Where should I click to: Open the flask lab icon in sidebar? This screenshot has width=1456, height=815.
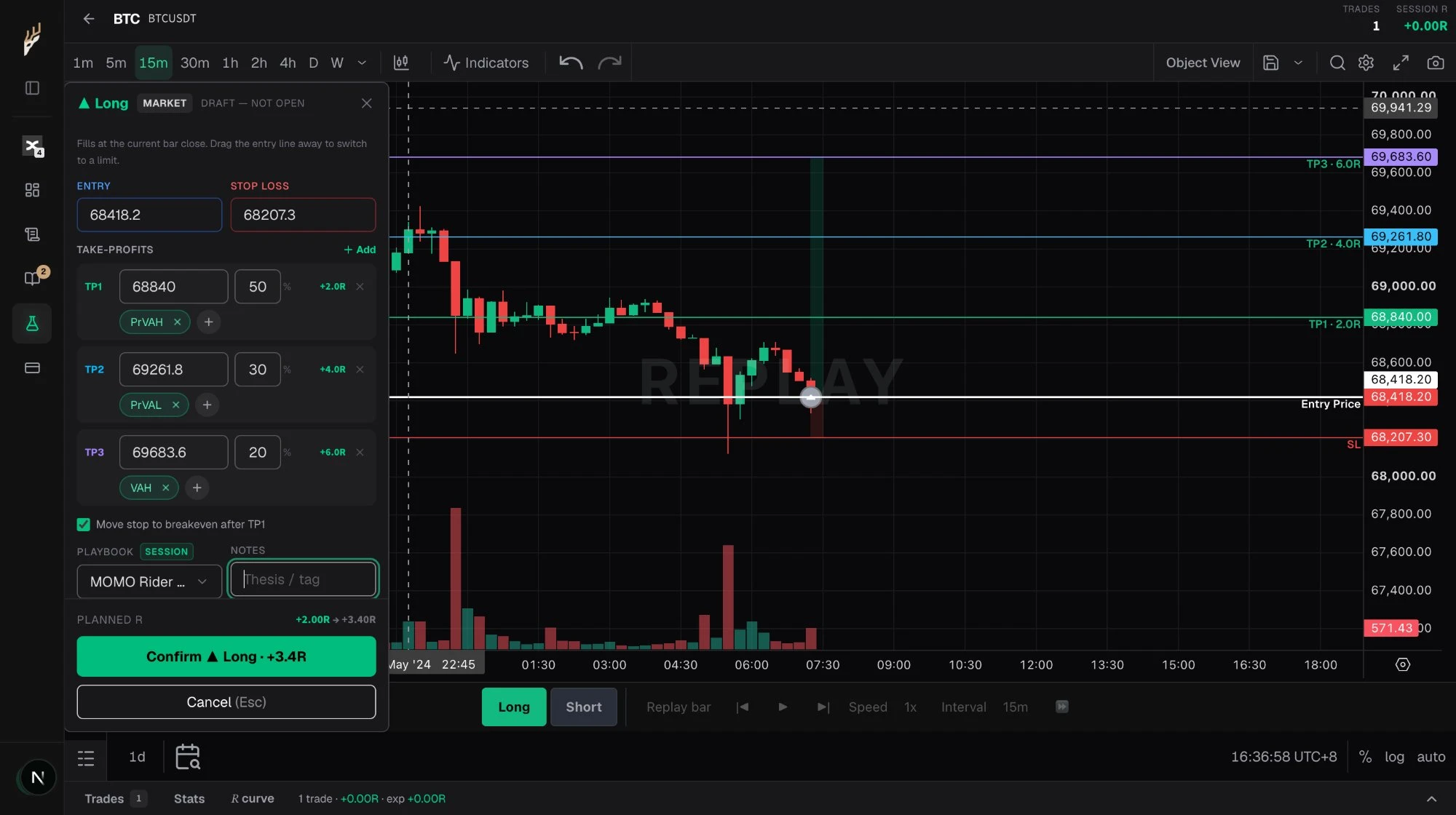click(32, 323)
